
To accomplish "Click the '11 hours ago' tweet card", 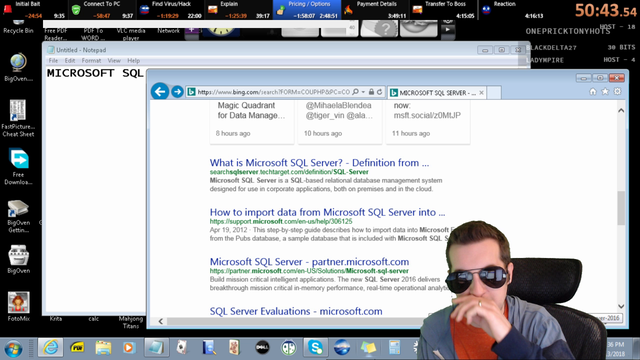I will pyautogui.click(x=428, y=122).
